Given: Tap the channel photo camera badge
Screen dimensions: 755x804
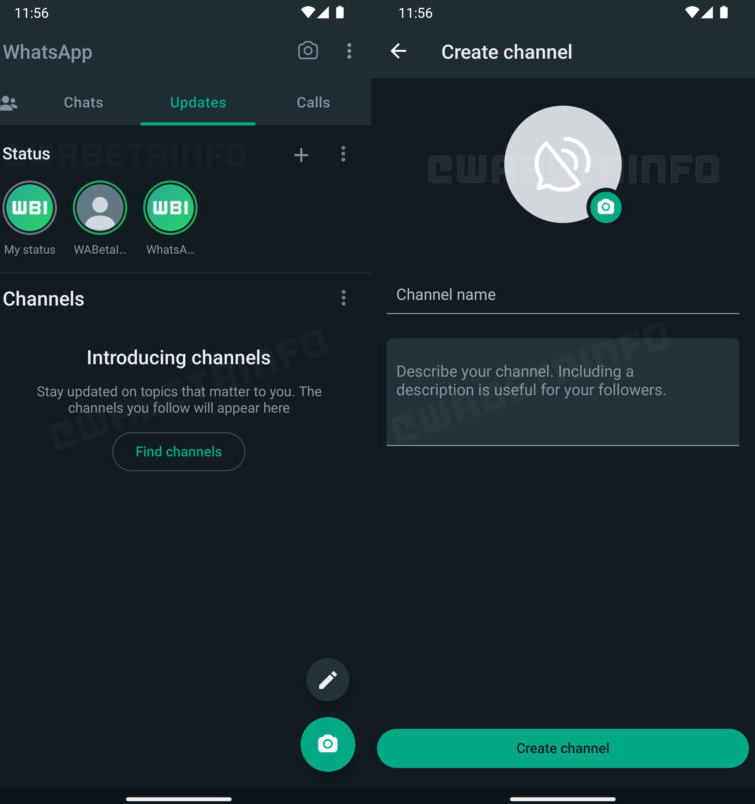Looking at the screenshot, I should click(605, 206).
